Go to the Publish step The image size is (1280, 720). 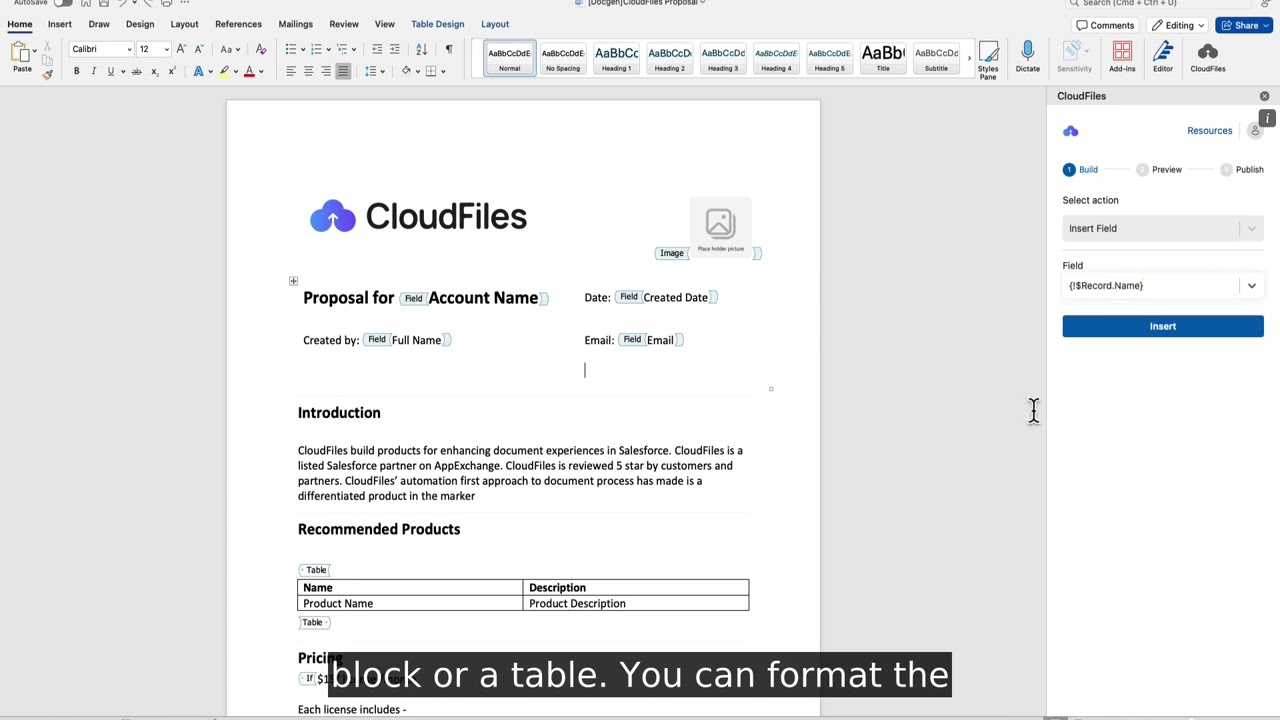(1242, 170)
